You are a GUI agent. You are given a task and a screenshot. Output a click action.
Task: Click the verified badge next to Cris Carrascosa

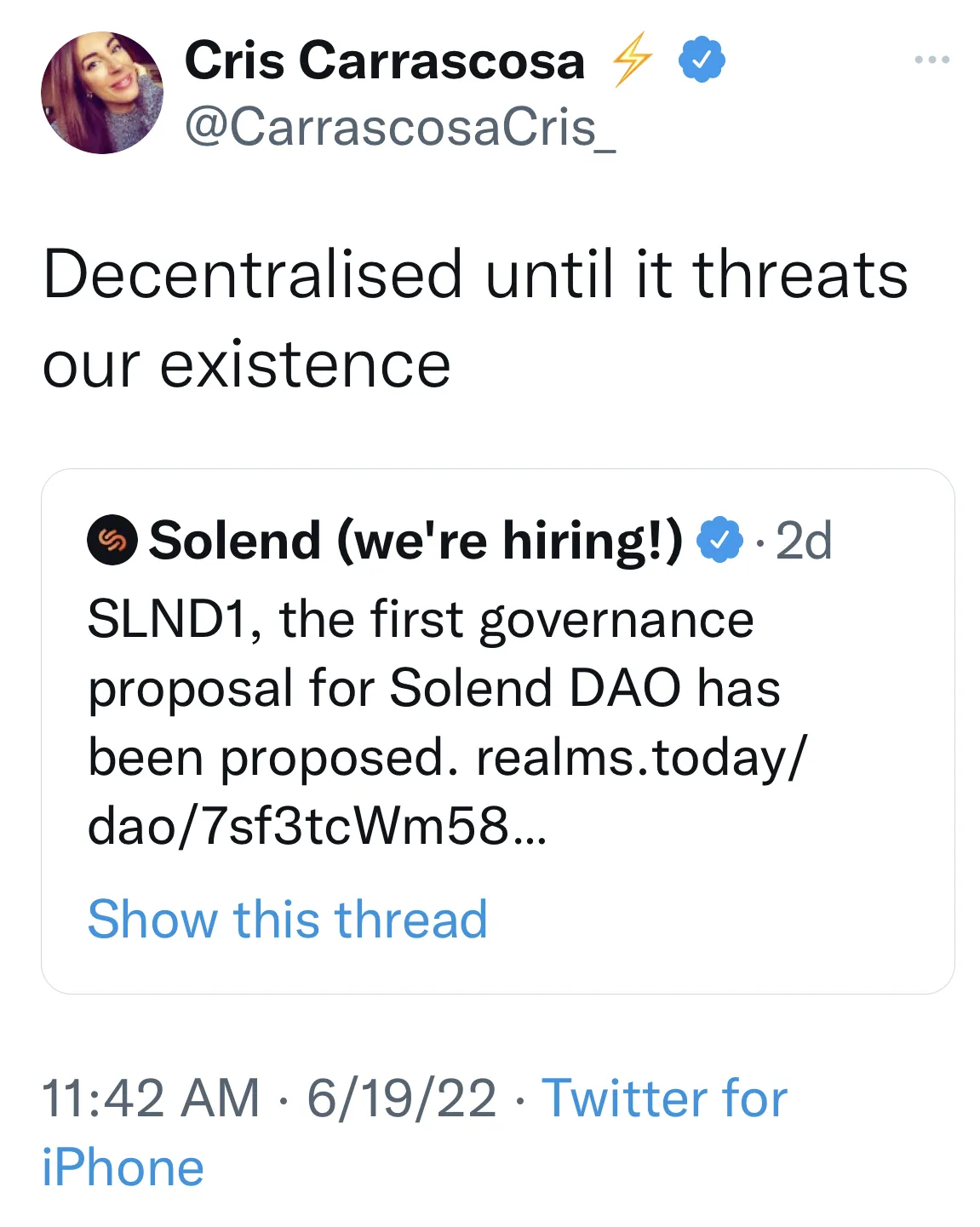(702, 59)
